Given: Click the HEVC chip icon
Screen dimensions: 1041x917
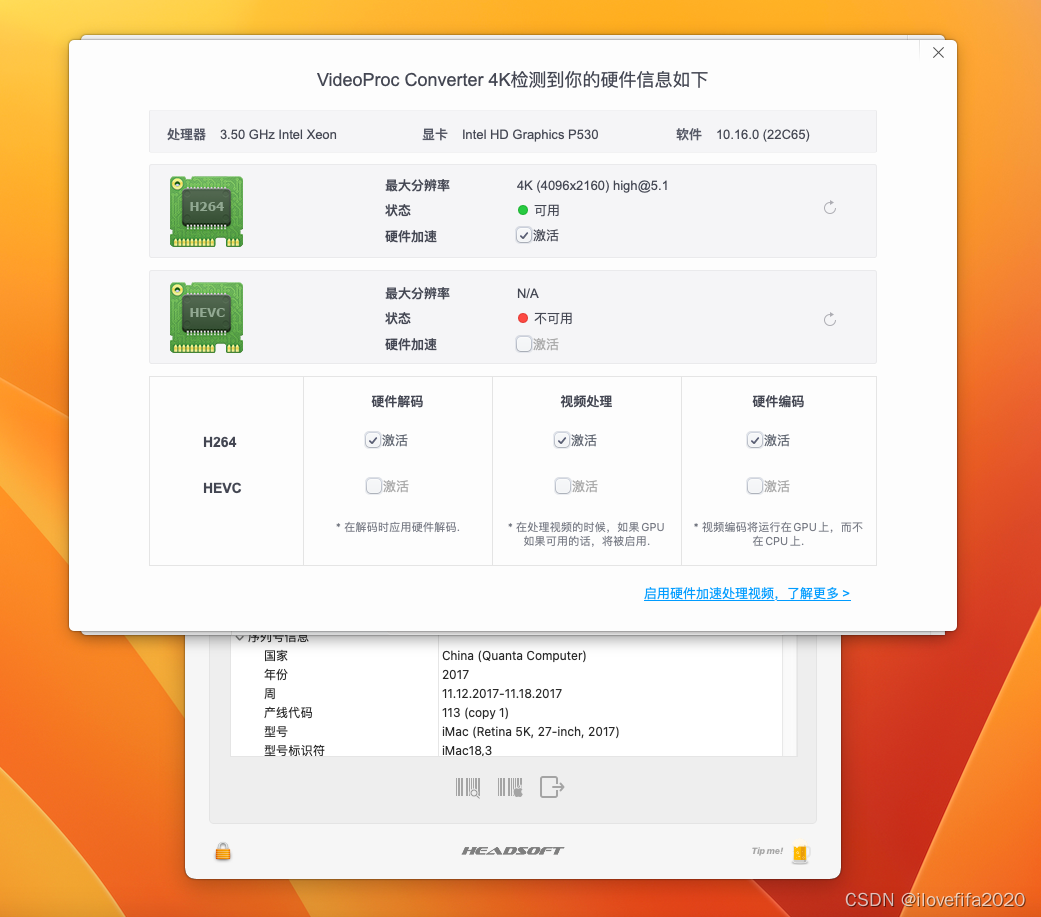Looking at the screenshot, I should (206, 317).
